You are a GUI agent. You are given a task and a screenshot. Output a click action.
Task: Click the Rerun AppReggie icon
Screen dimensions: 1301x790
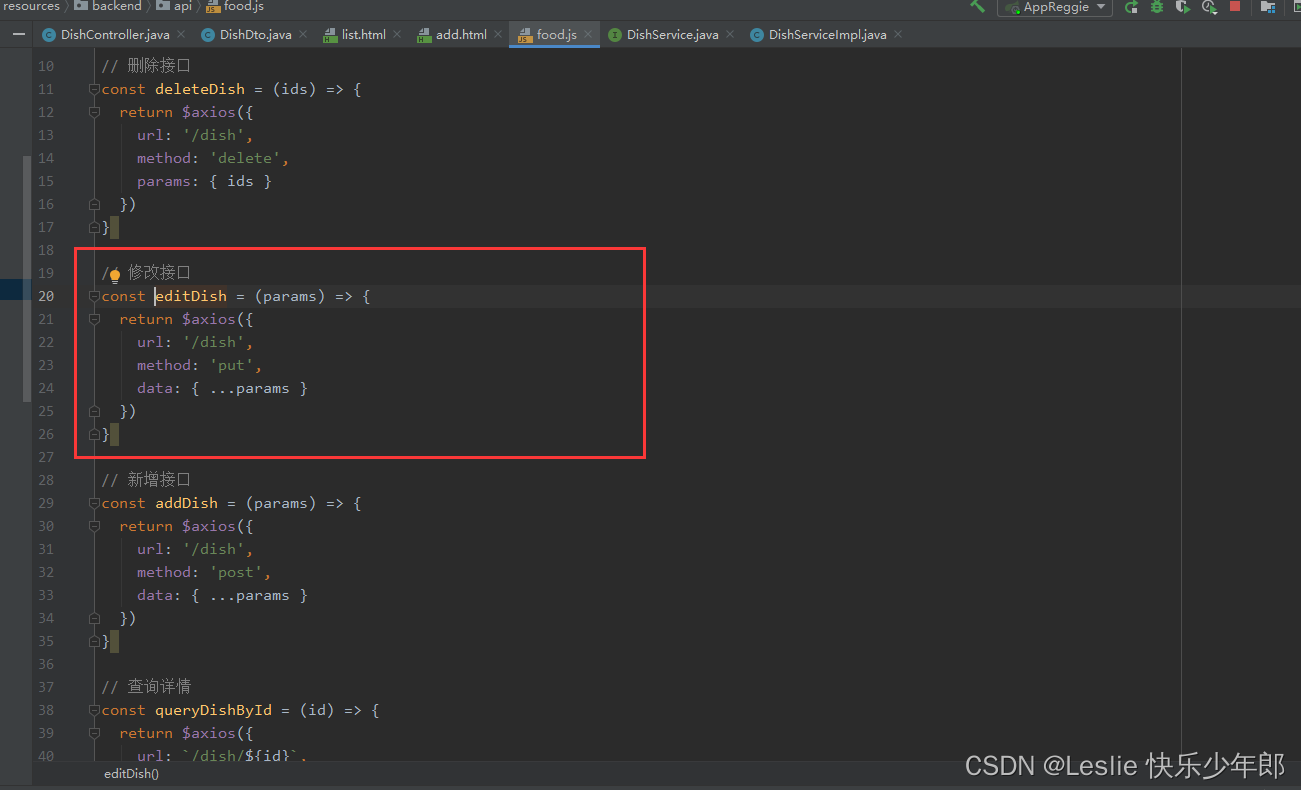[1131, 7]
